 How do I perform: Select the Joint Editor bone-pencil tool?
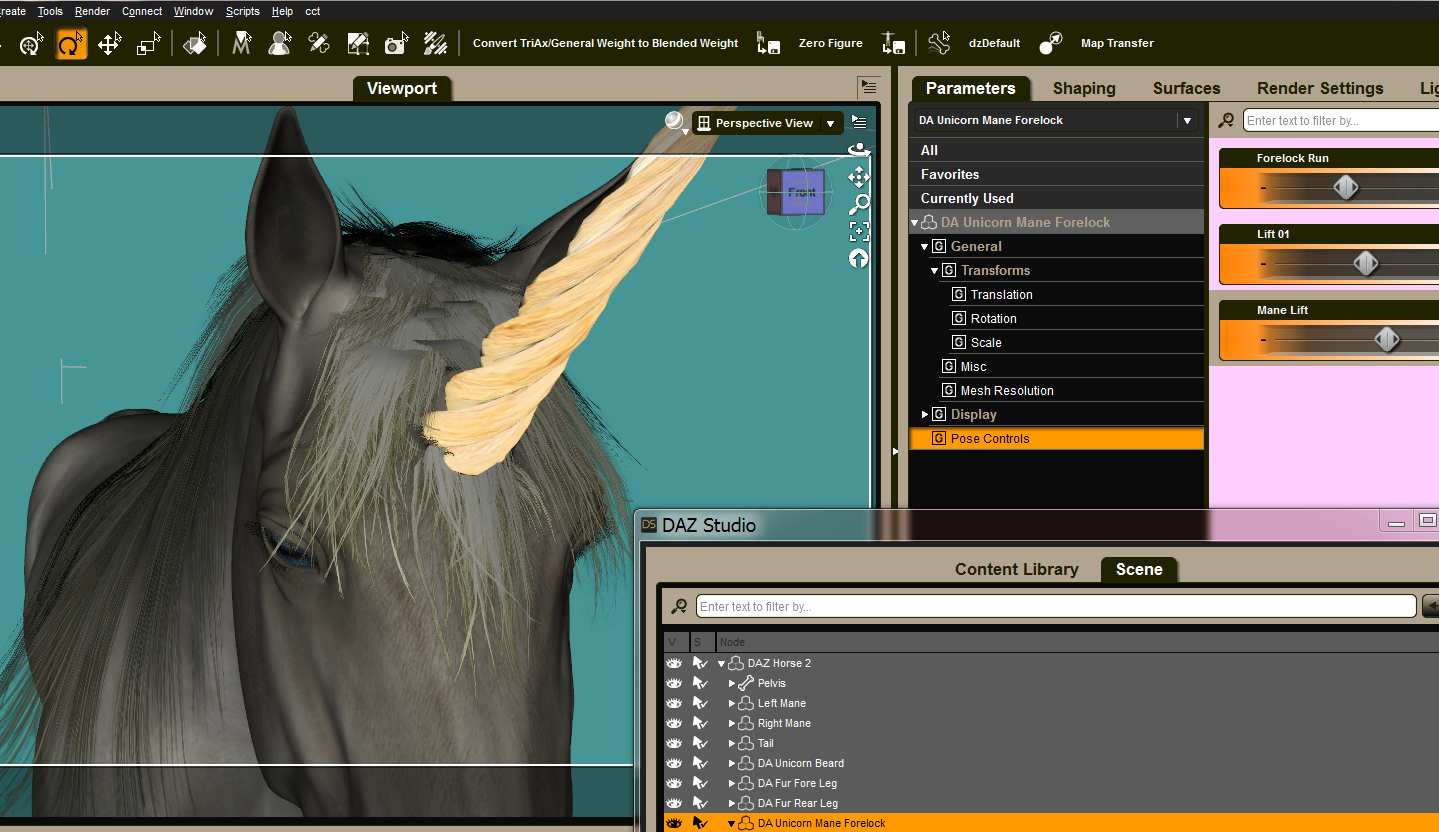click(x=319, y=44)
